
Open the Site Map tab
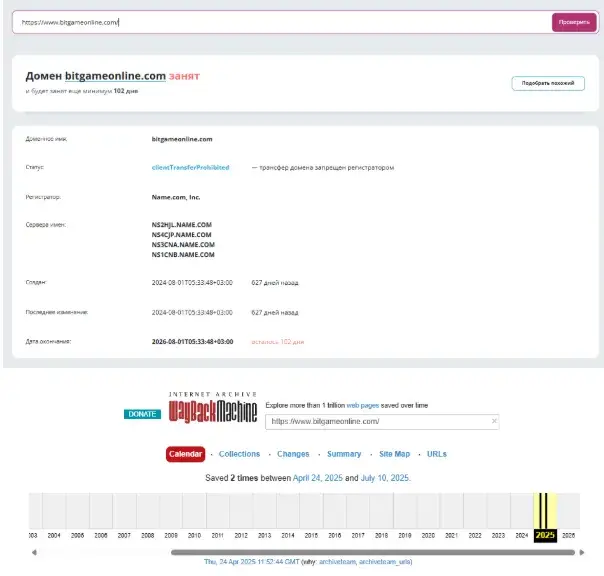click(x=394, y=454)
